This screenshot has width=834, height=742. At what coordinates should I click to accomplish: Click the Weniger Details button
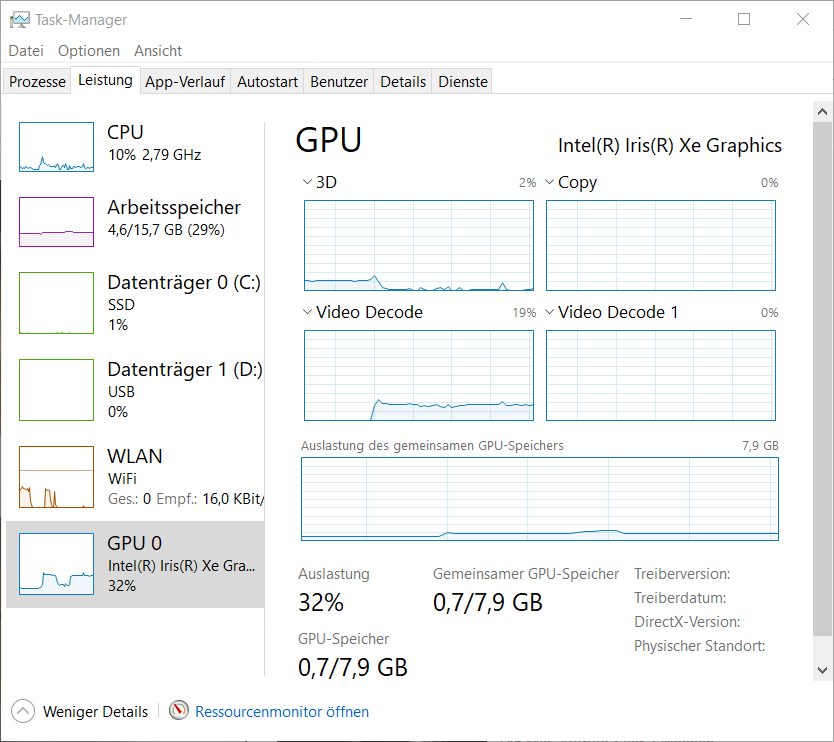tap(95, 712)
